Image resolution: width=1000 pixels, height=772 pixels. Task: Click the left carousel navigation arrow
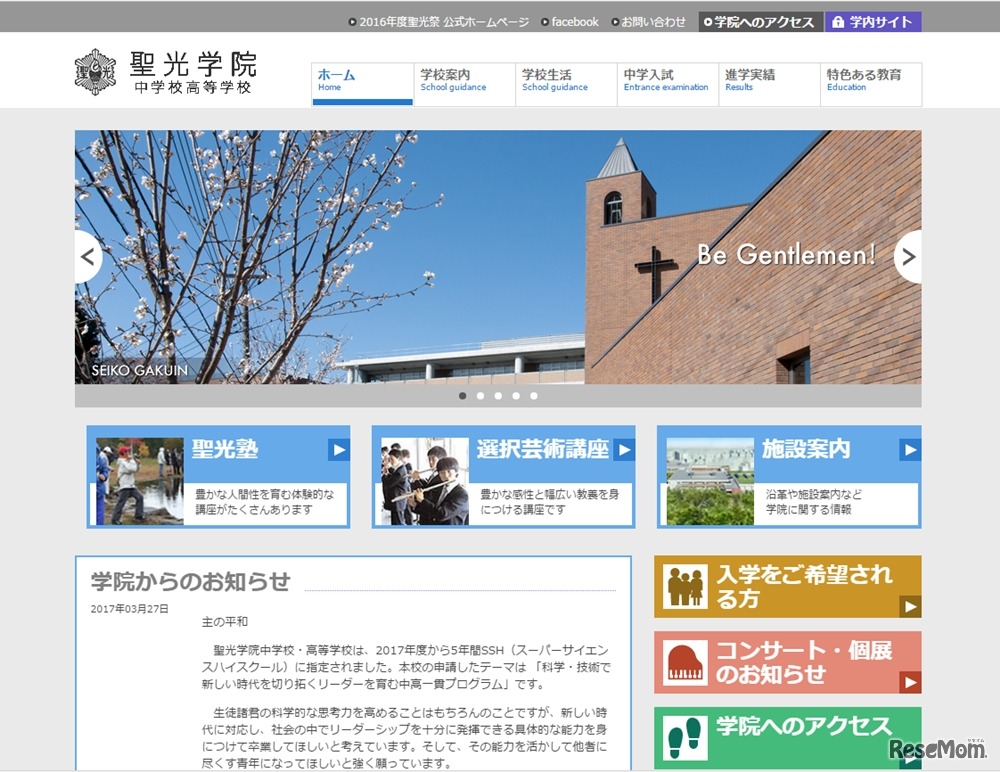coord(88,257)
